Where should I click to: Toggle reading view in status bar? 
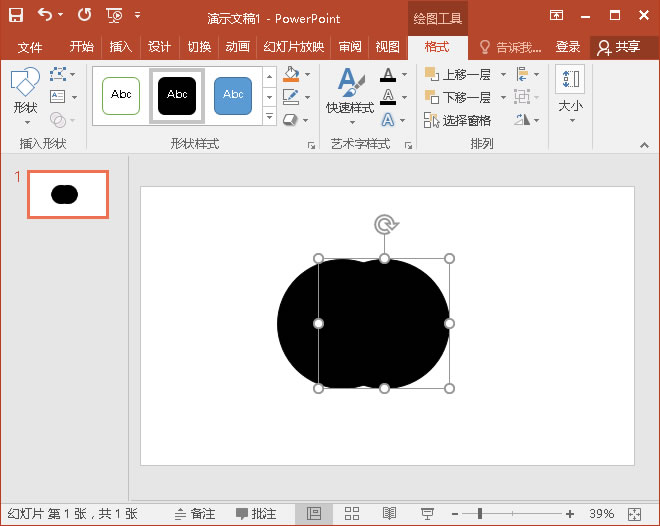tap(389, 513)
